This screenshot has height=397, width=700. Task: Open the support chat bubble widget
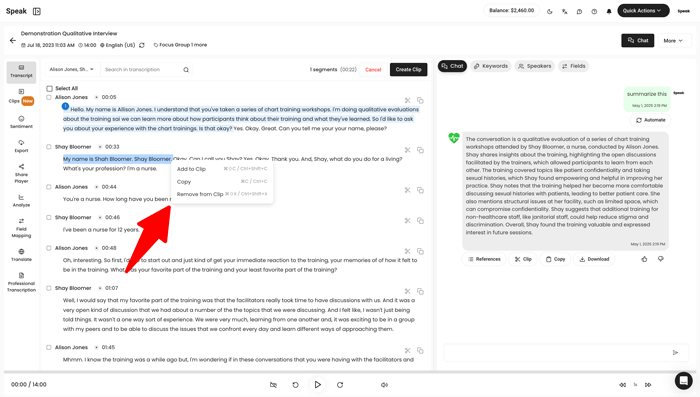683,380
